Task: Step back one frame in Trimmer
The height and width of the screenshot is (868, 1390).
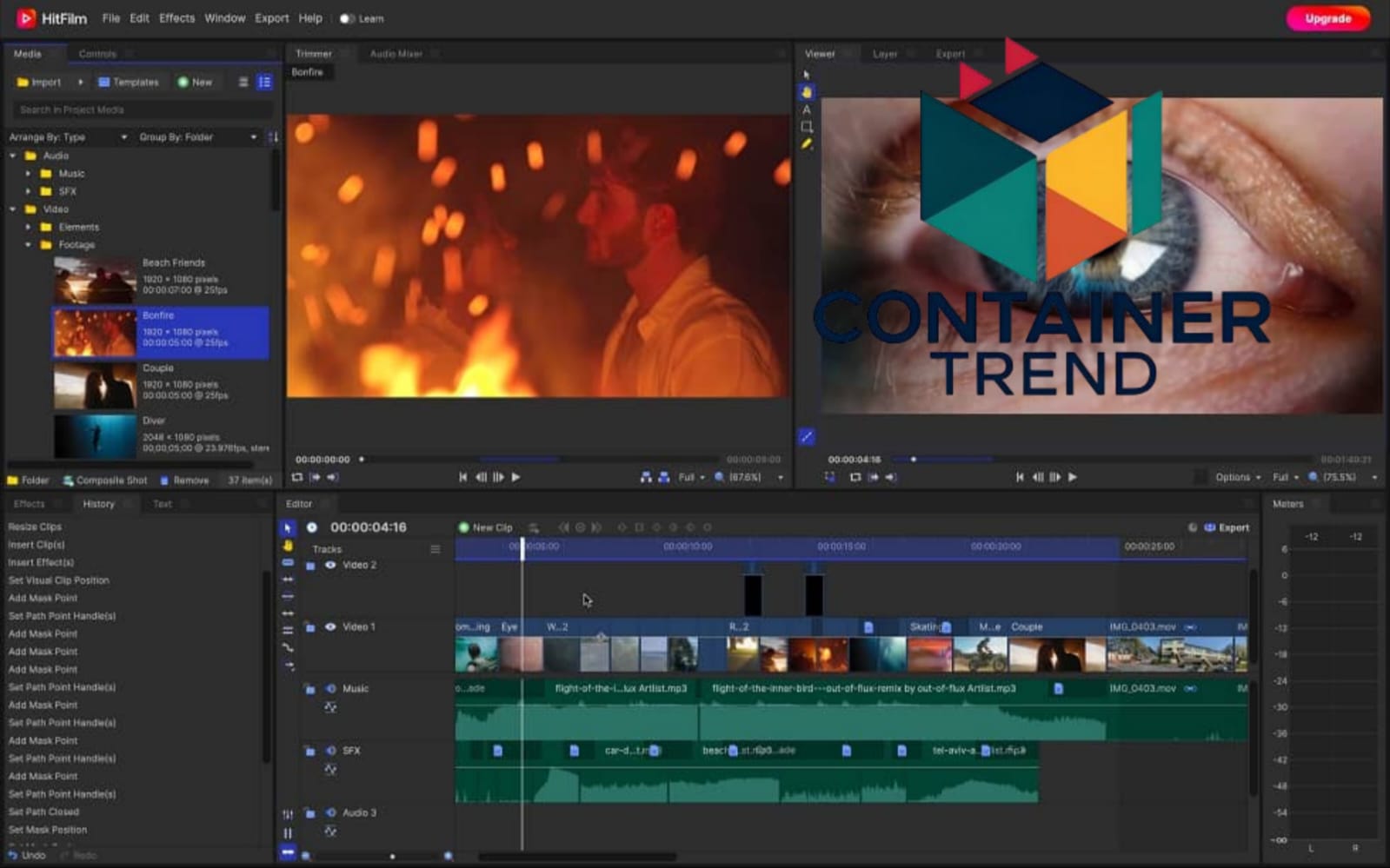Action: [481, 477]
